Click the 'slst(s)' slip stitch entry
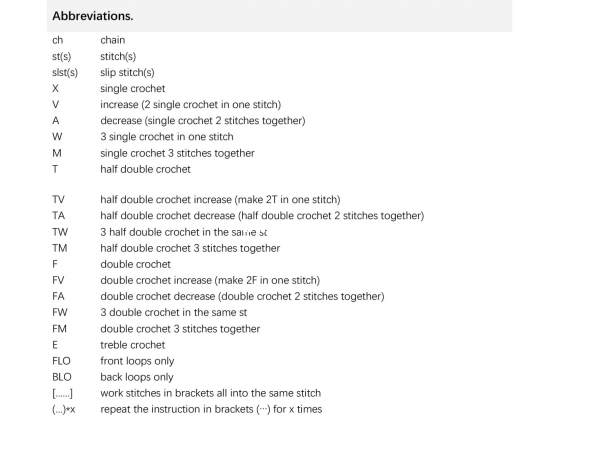Screen dimensions: 600x457 click(65, 72)
